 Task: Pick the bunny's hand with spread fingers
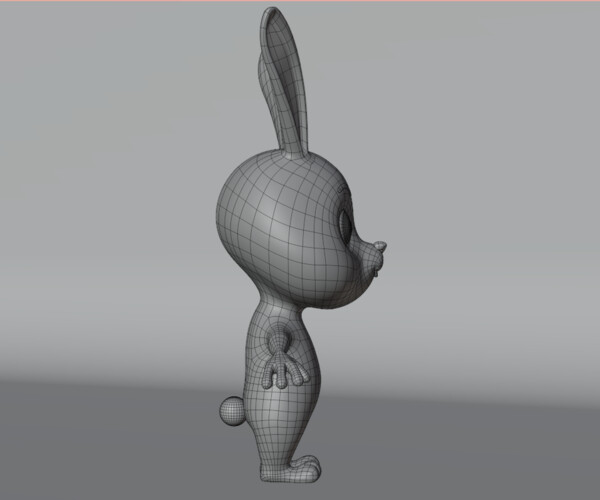click(x=285, y=368)
